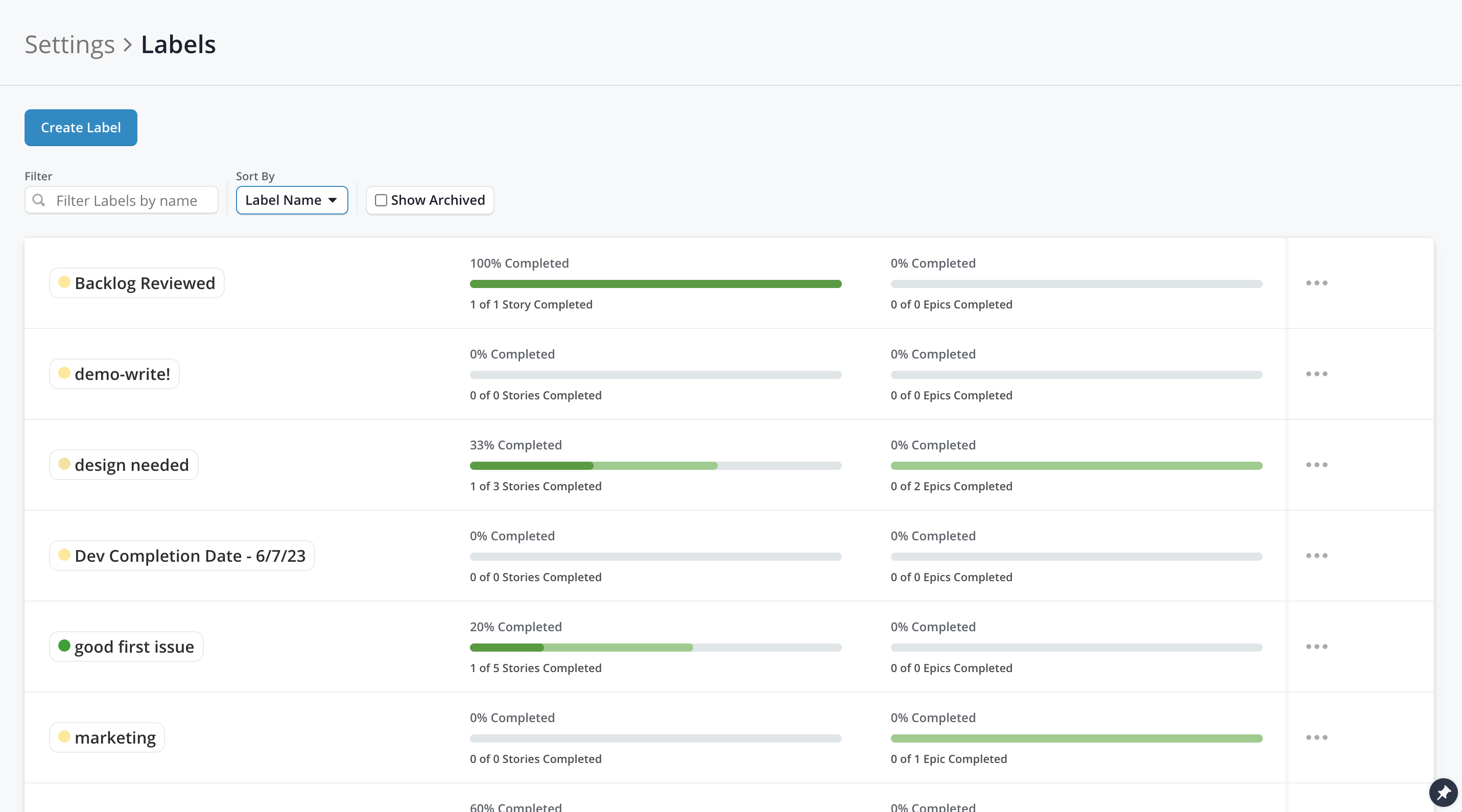
Task: Click the yellow color dot of Backlog Reviewed
Action: pos(64,282)
